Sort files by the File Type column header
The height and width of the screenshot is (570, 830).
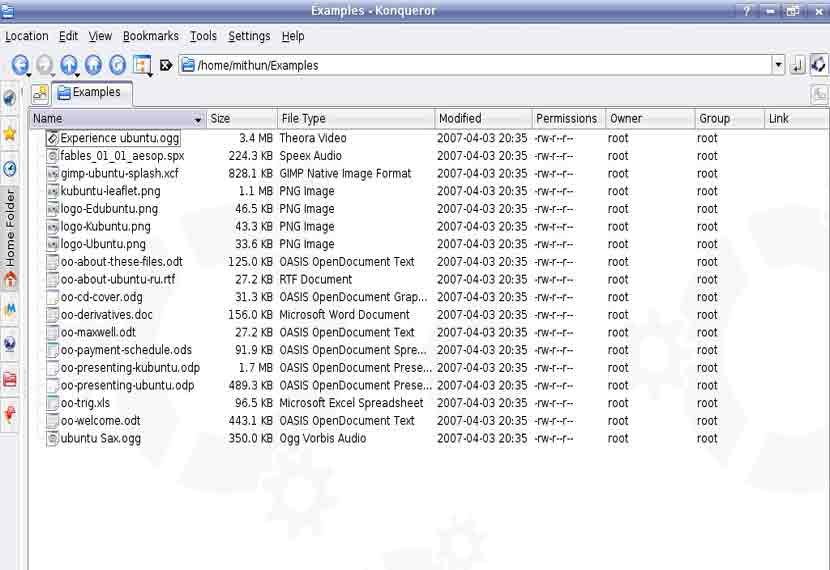[x=356, y=119]
